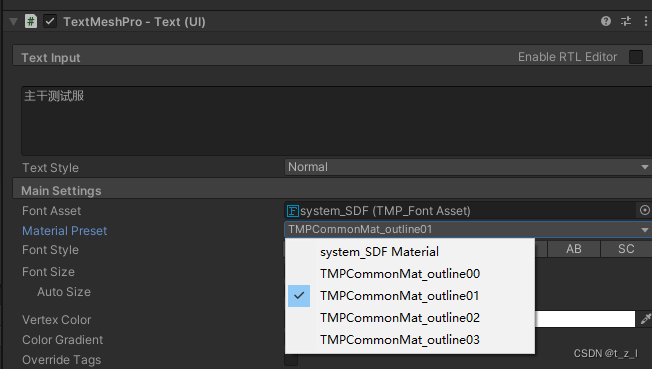Click the system_SDF font asset icon

(x=293, y=211)
